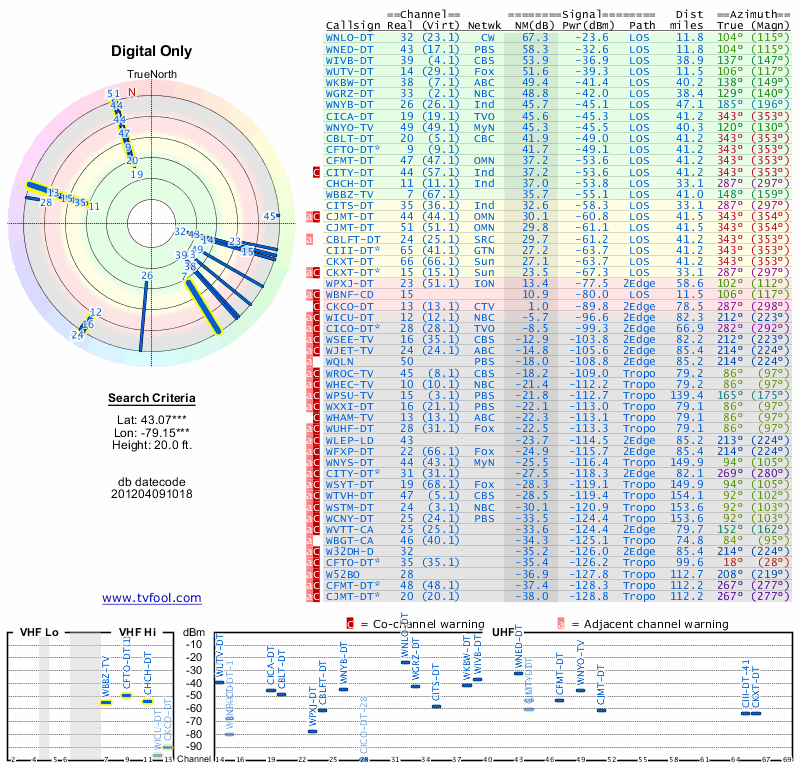800x768 pixels.
Task: Click the Digital Only chart heading
Action: coord(152,51)
